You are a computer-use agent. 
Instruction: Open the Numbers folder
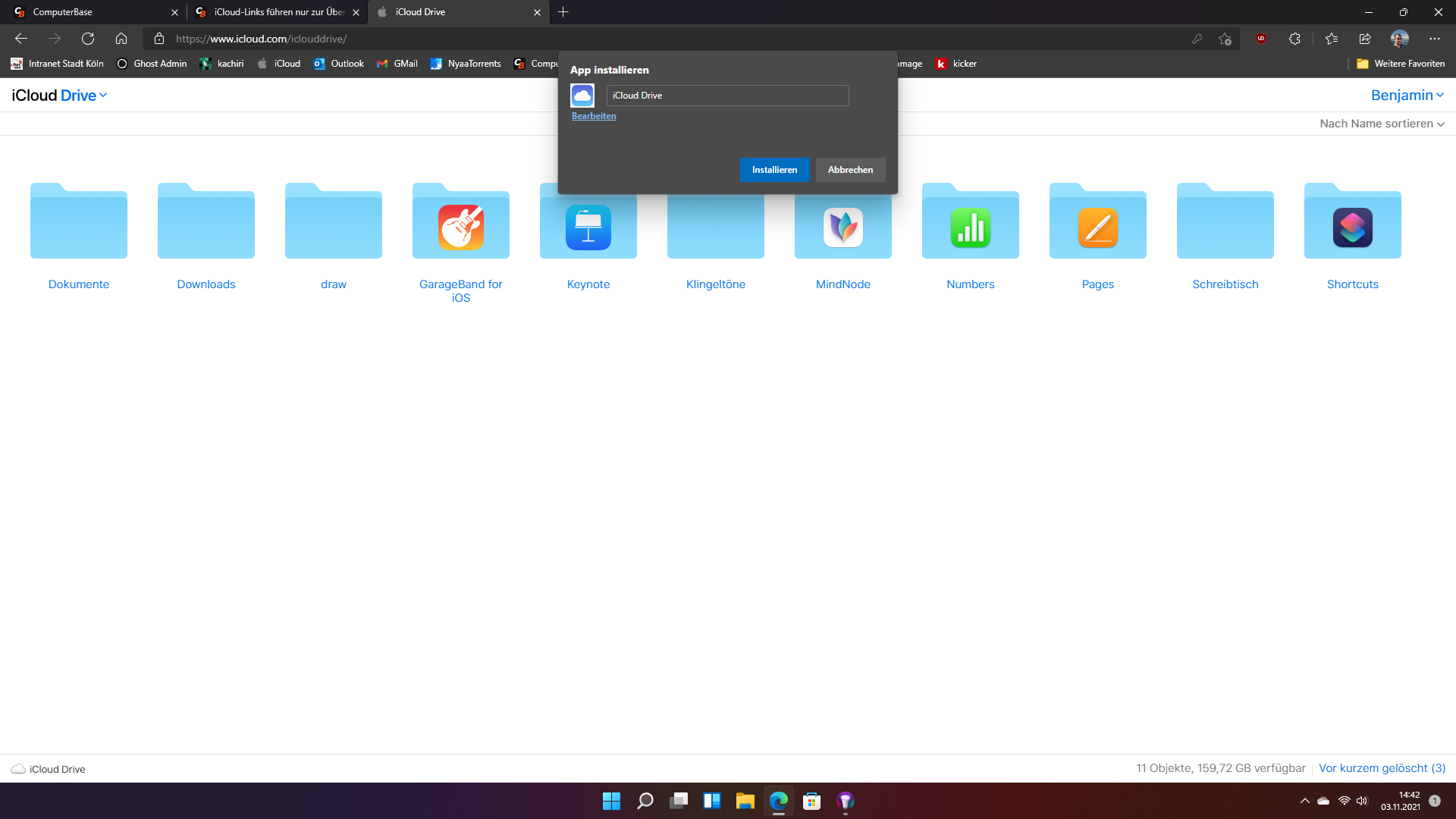click(971, 227)
